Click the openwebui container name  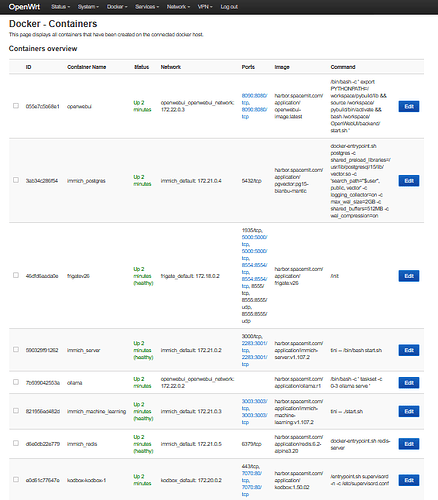coord(79,107)
